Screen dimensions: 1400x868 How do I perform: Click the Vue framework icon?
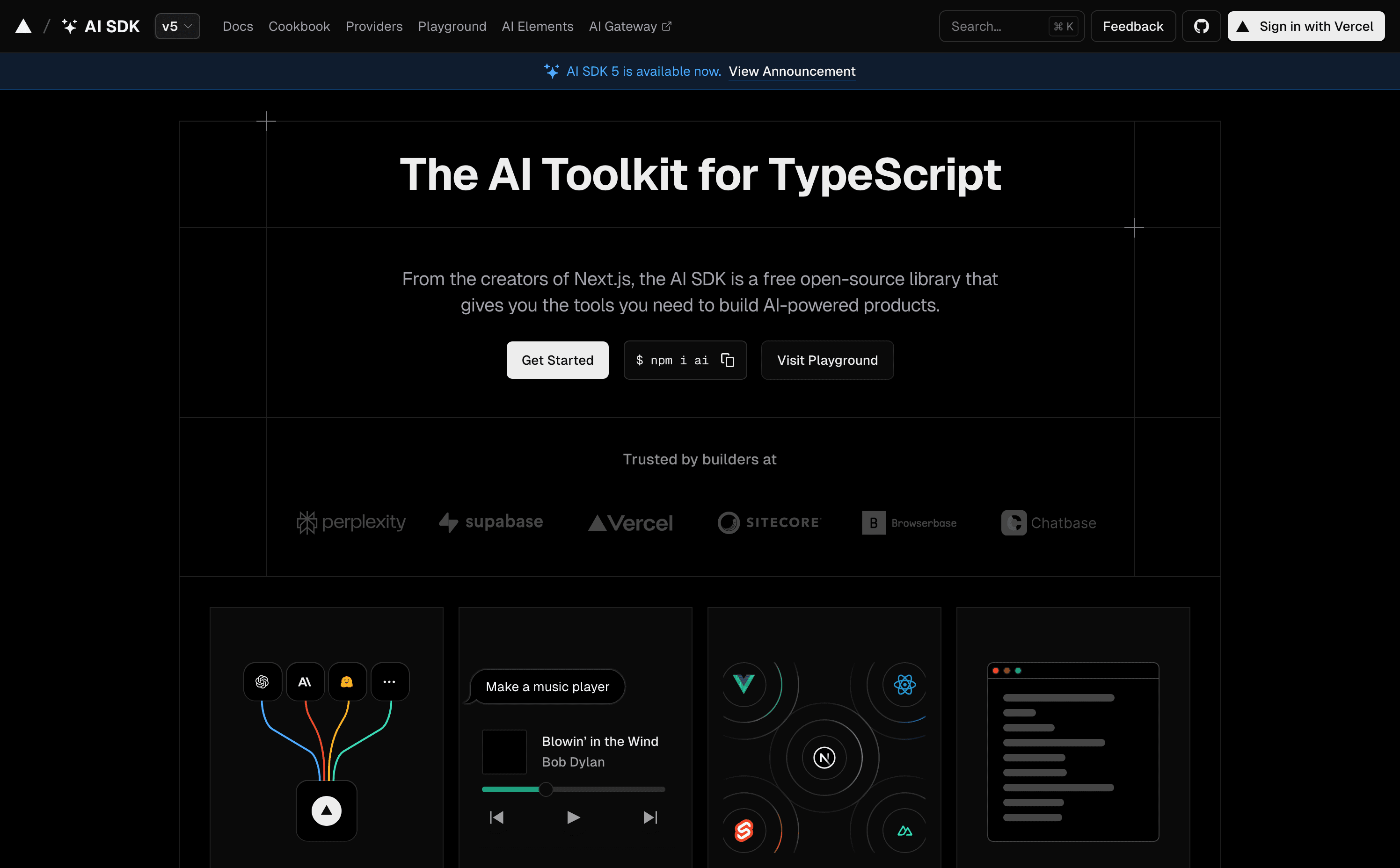coord(744,684)
